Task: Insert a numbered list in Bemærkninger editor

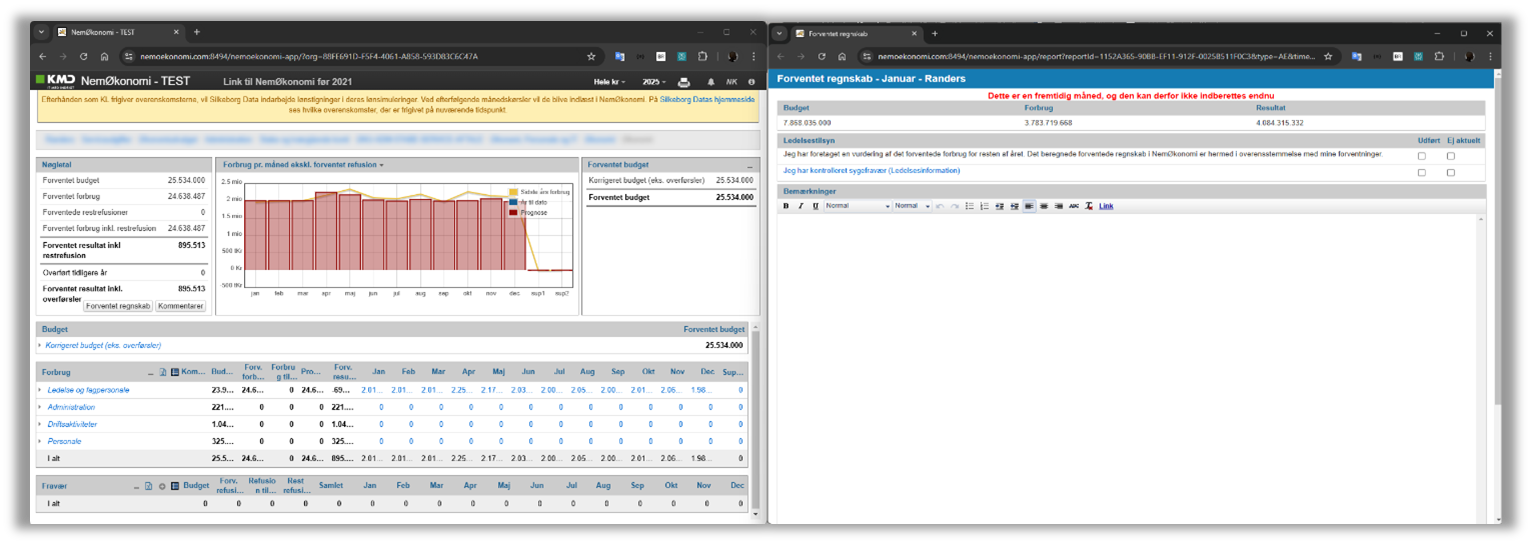Action: (x=984, y=206)
